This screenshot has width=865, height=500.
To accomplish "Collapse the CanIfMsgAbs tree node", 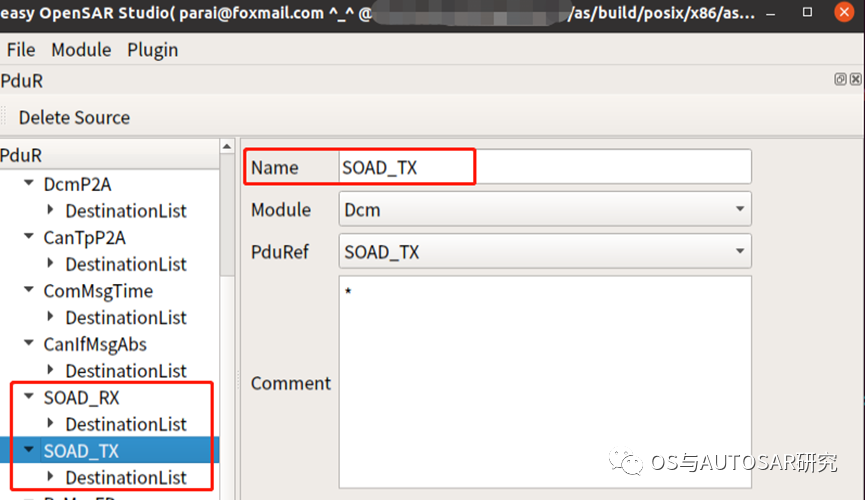I will tap(29, 343).
